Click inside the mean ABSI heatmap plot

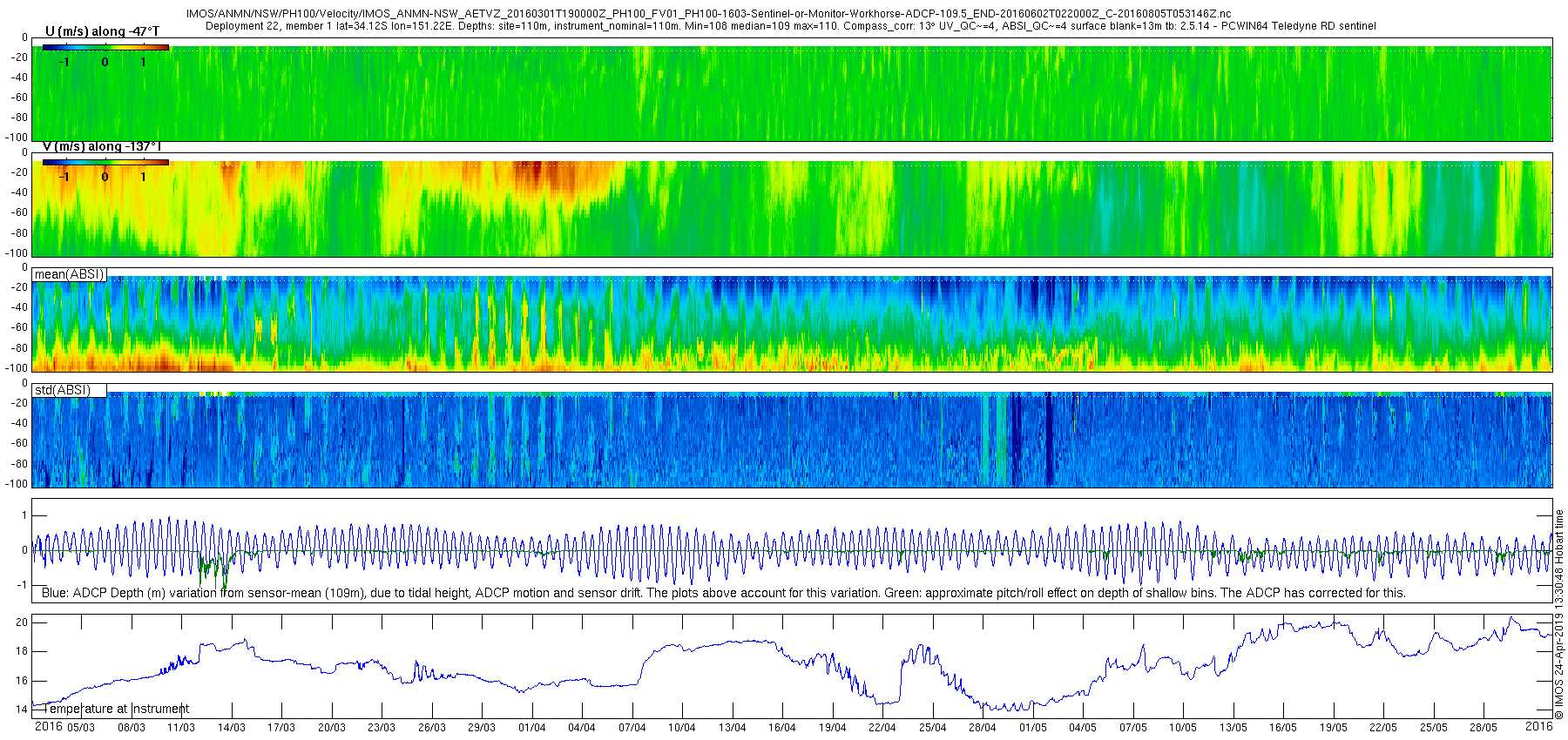click(x=793, y=324)
